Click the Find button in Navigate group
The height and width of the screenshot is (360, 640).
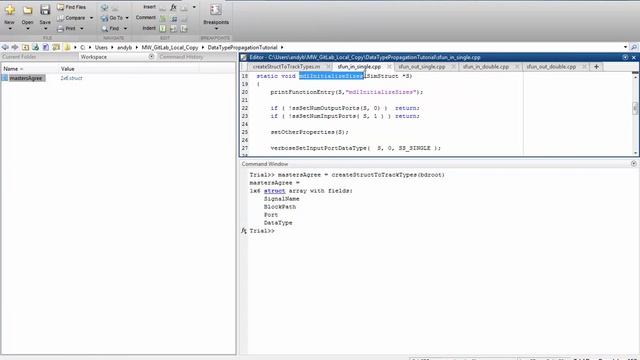coord(110,29)
